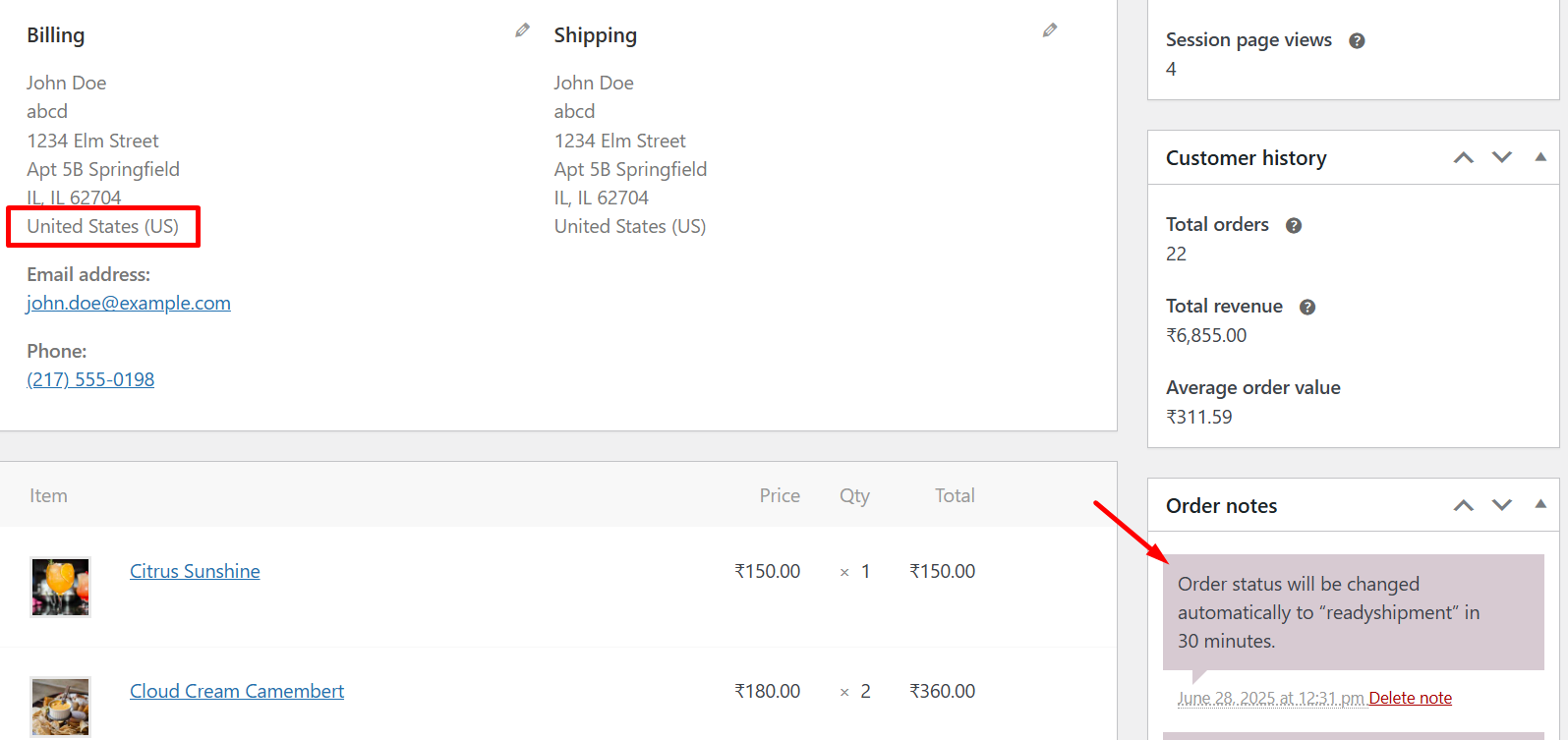
Task: Edit billing address with pencil icon
Action: [x=522, y=30]
